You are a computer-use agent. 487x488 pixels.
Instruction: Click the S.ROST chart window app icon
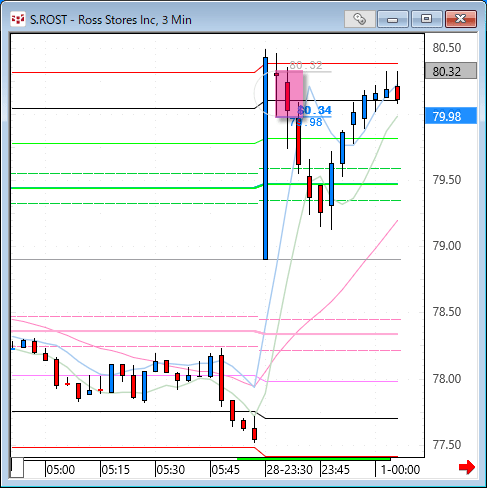(18, 19)
